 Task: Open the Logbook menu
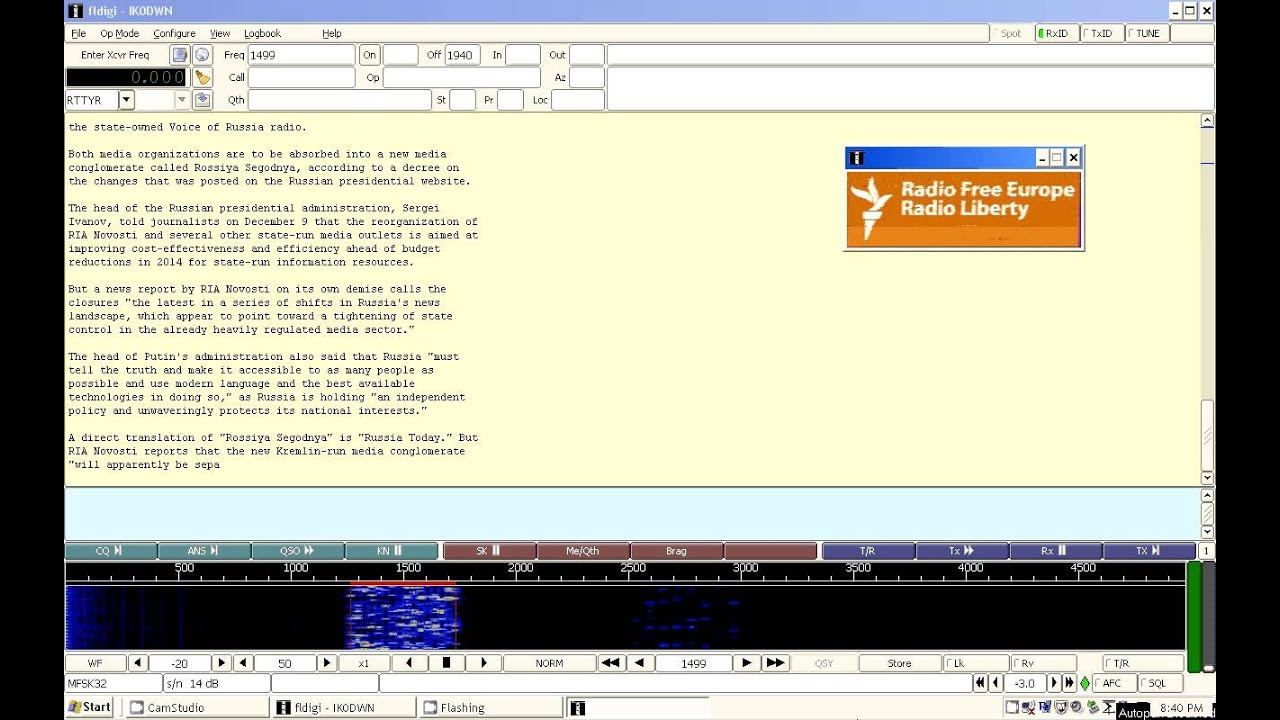point(263,33)
